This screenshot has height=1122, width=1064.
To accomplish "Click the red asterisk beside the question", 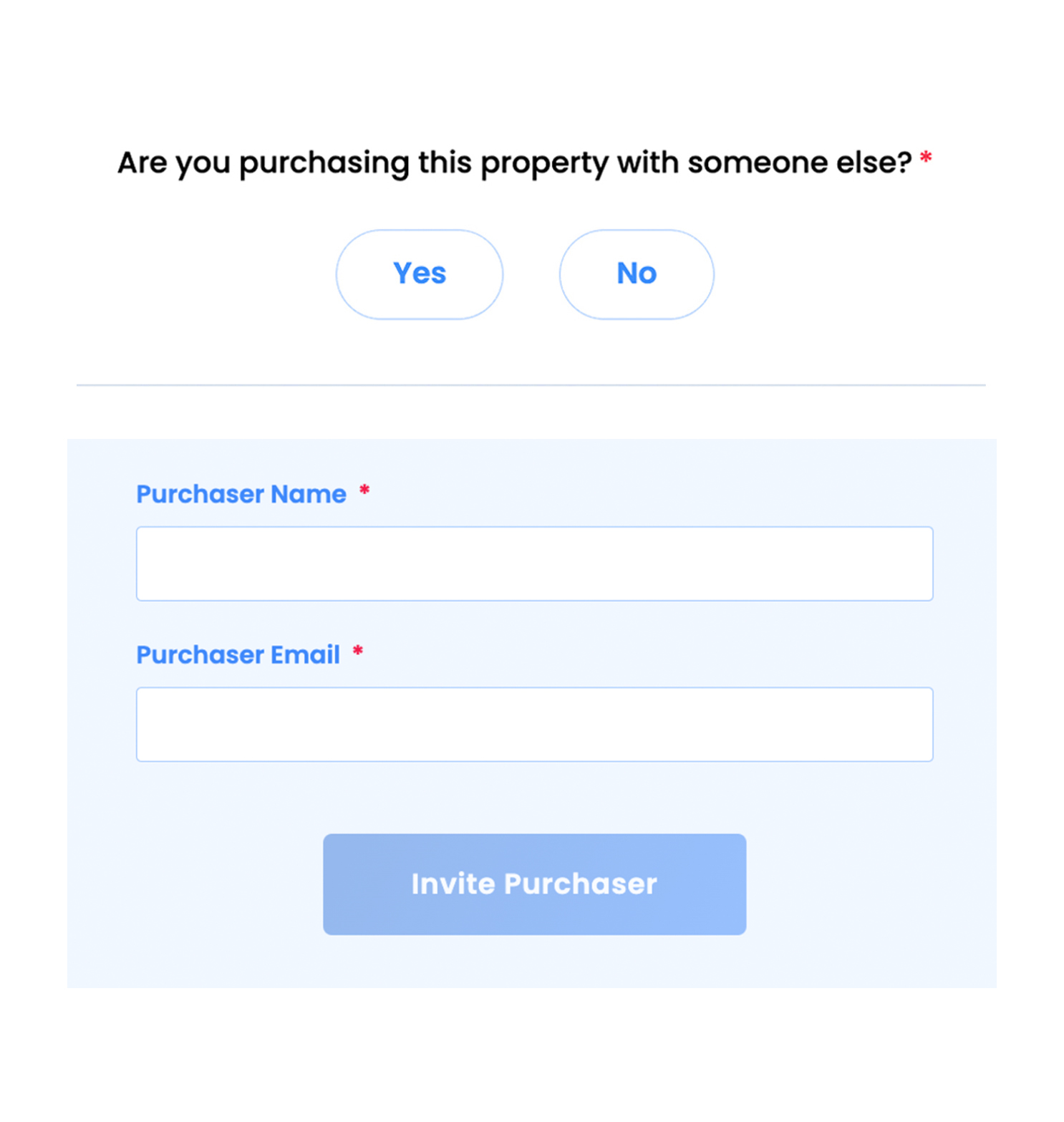I will click(x=926, y=158).
